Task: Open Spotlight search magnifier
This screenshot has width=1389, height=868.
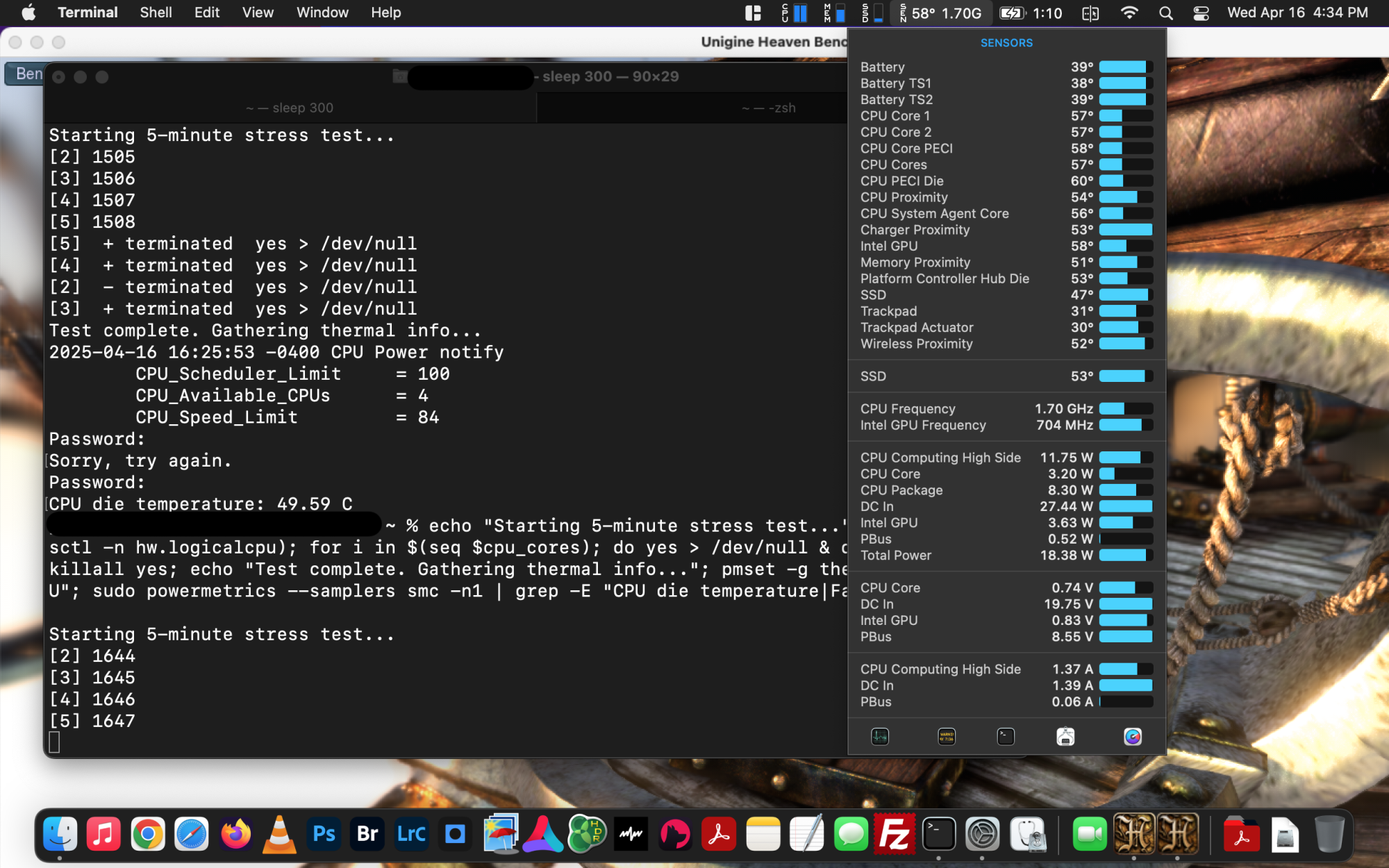Action: pyautogui.click(x=1166, y=12)
